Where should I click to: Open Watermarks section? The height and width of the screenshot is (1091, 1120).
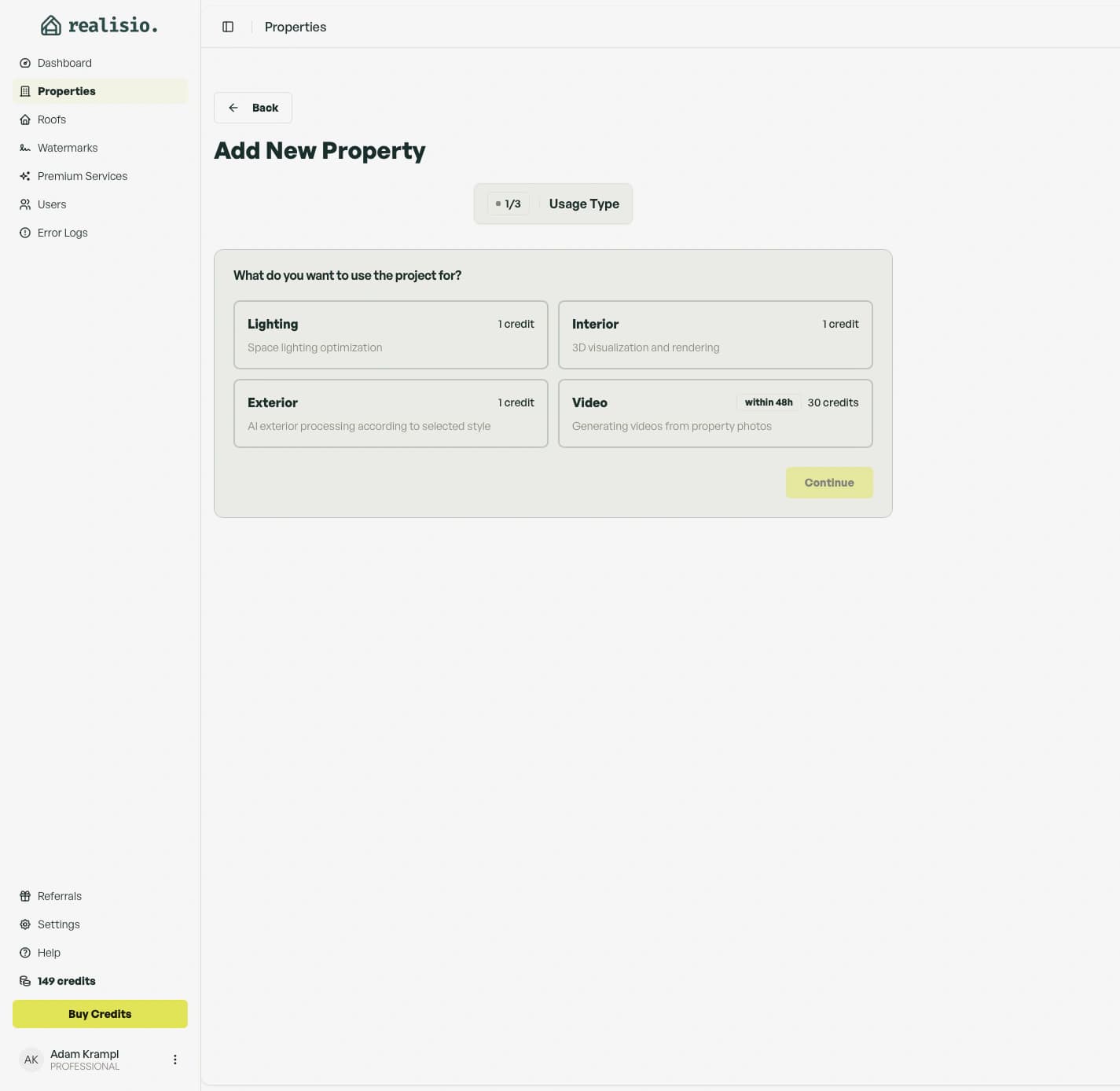tap(100, 148)
